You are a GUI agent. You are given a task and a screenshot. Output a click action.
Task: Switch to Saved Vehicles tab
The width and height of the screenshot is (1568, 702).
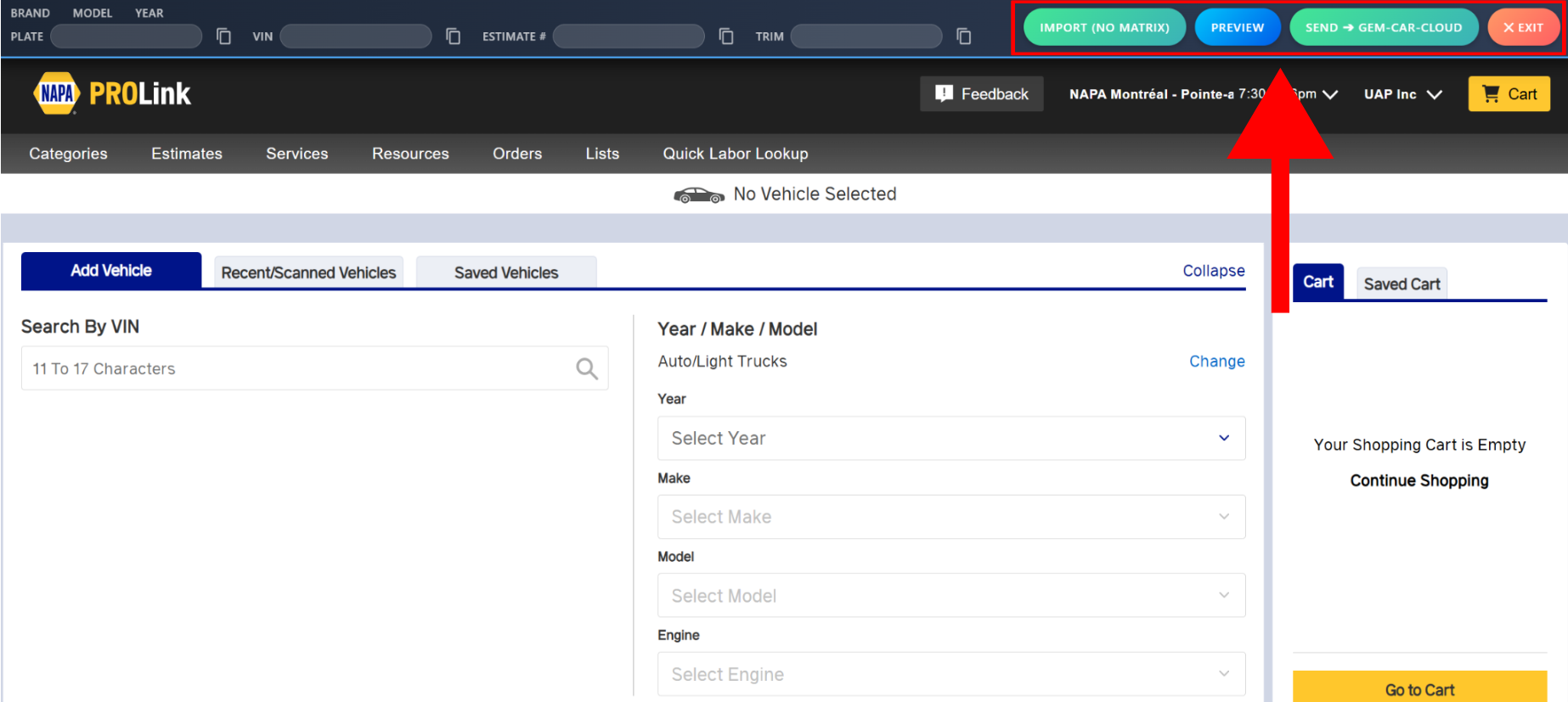coord(506,272)
